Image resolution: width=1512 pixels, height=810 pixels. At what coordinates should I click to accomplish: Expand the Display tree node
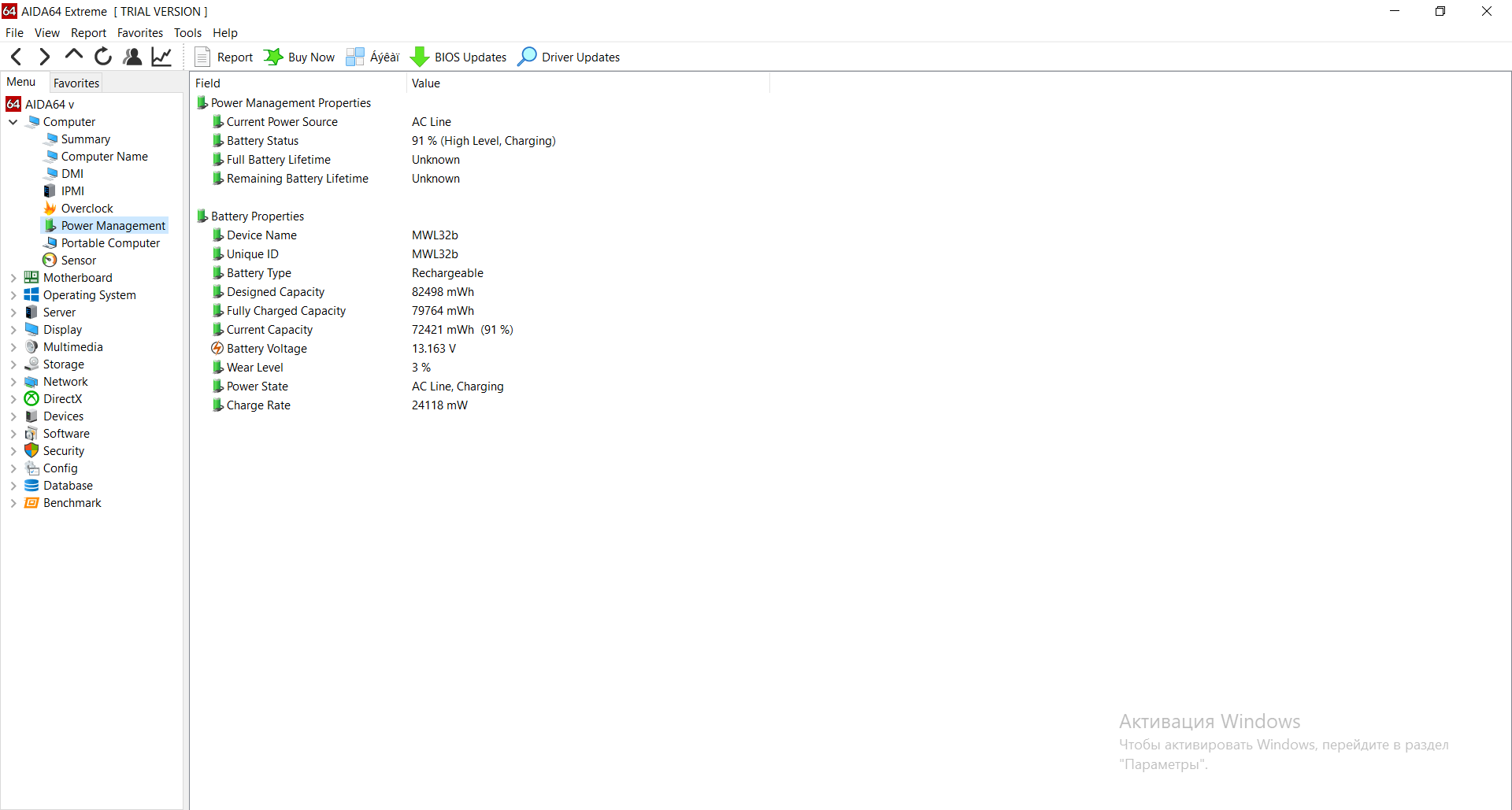13,330
